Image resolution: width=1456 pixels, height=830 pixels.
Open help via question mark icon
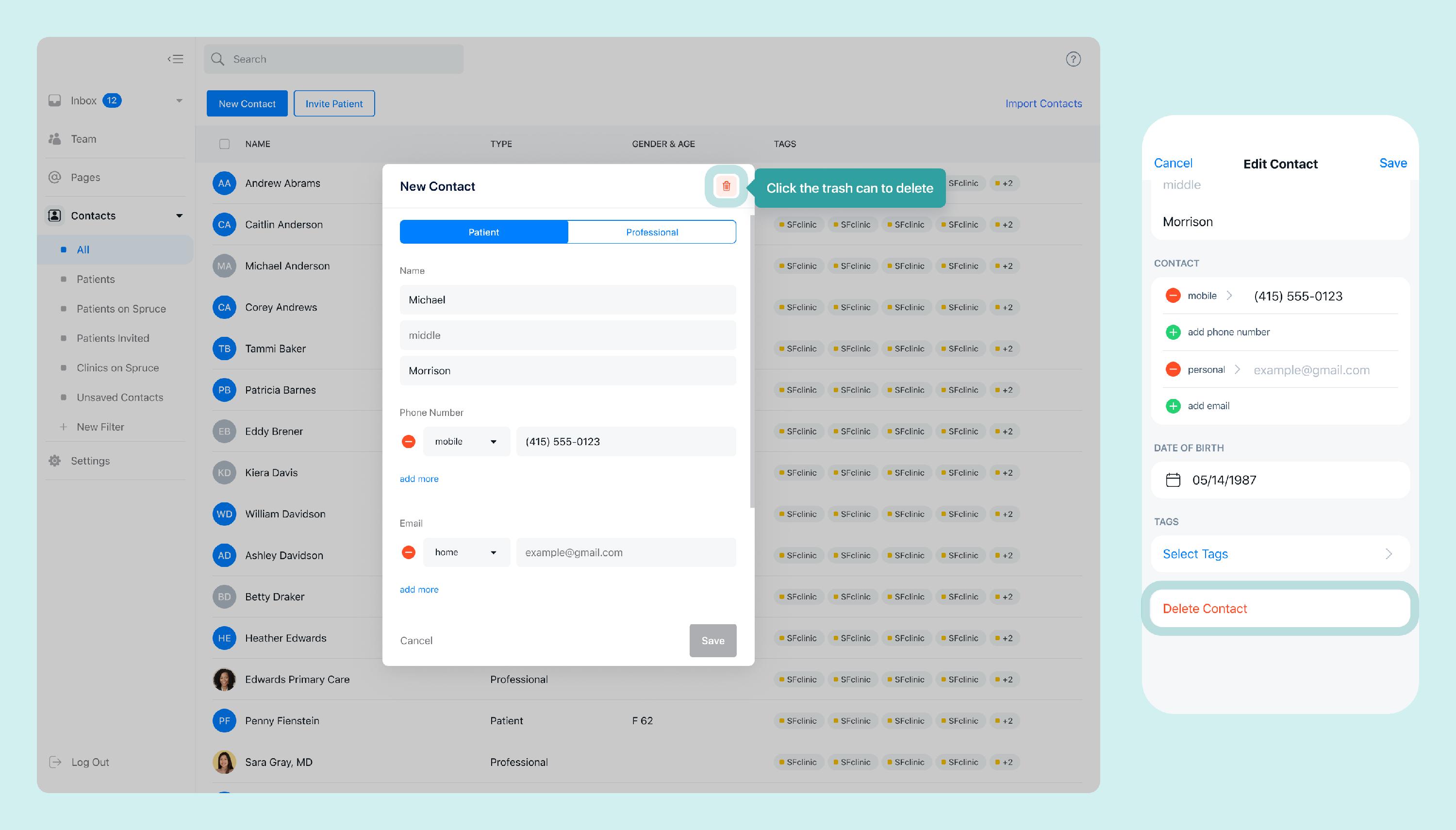[x=1073, y=59]
